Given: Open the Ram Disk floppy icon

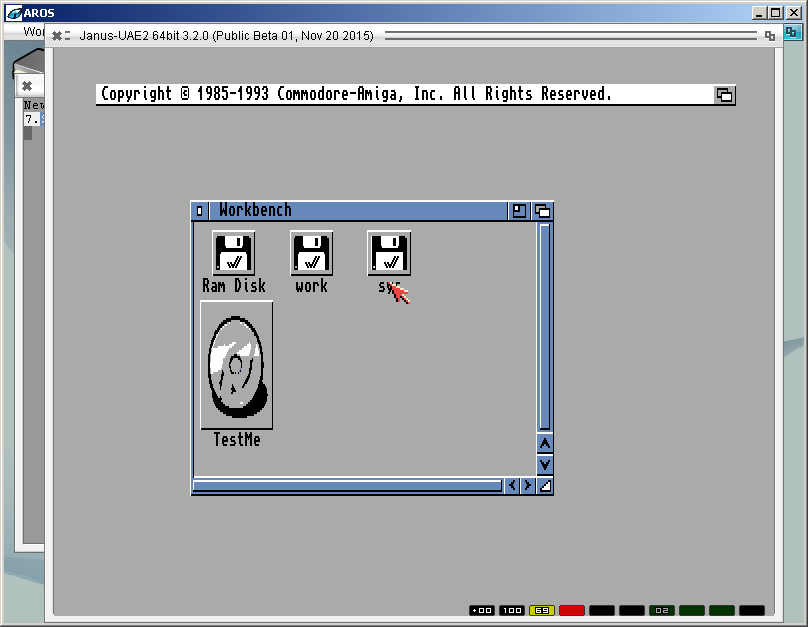Looking at the screenshot, I should click(234, 253).
